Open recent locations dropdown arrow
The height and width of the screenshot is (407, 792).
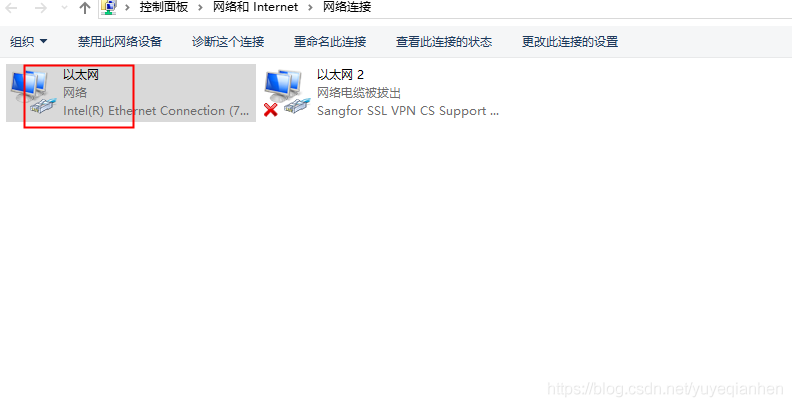(64, 8)
